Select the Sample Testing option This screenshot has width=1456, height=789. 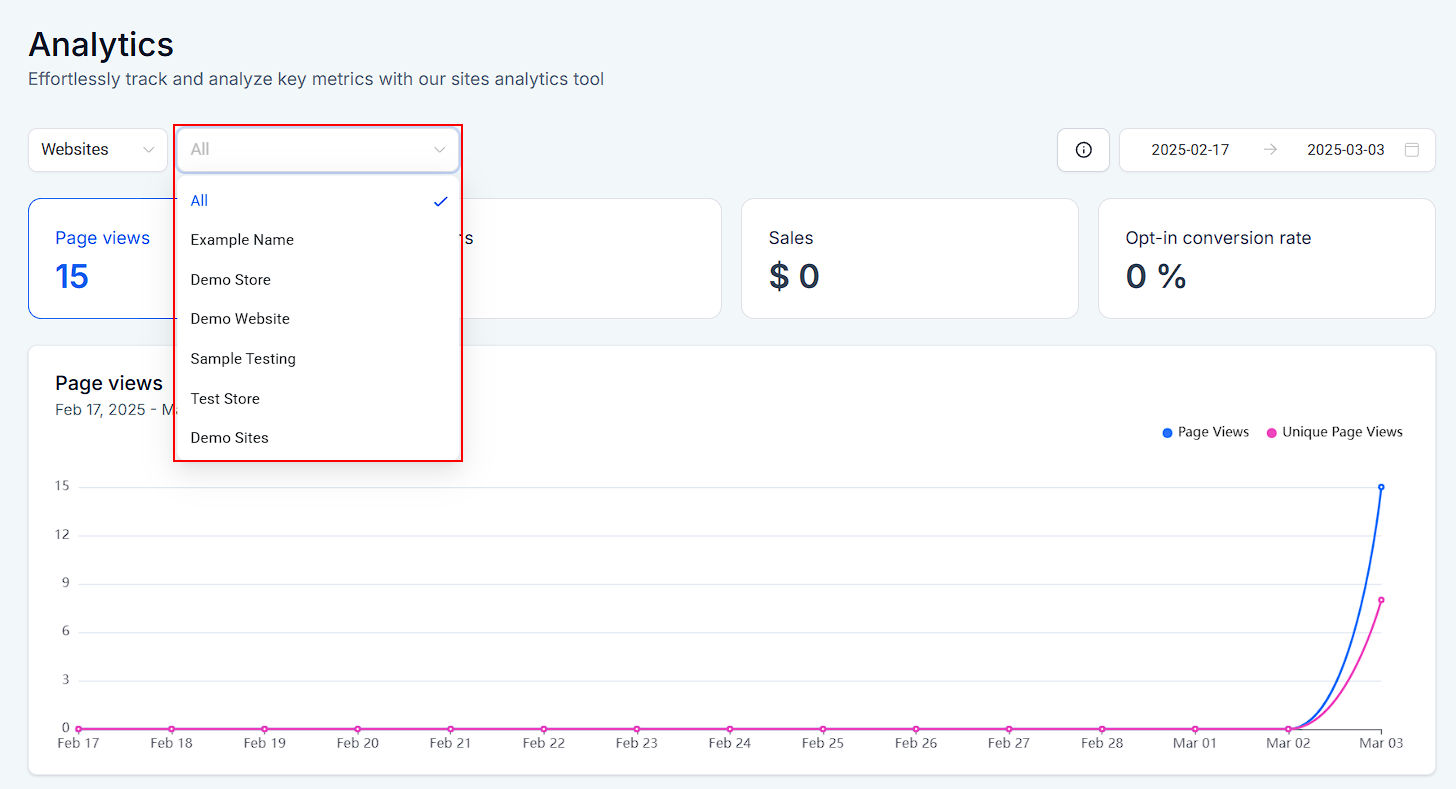(x=243, y=359)
